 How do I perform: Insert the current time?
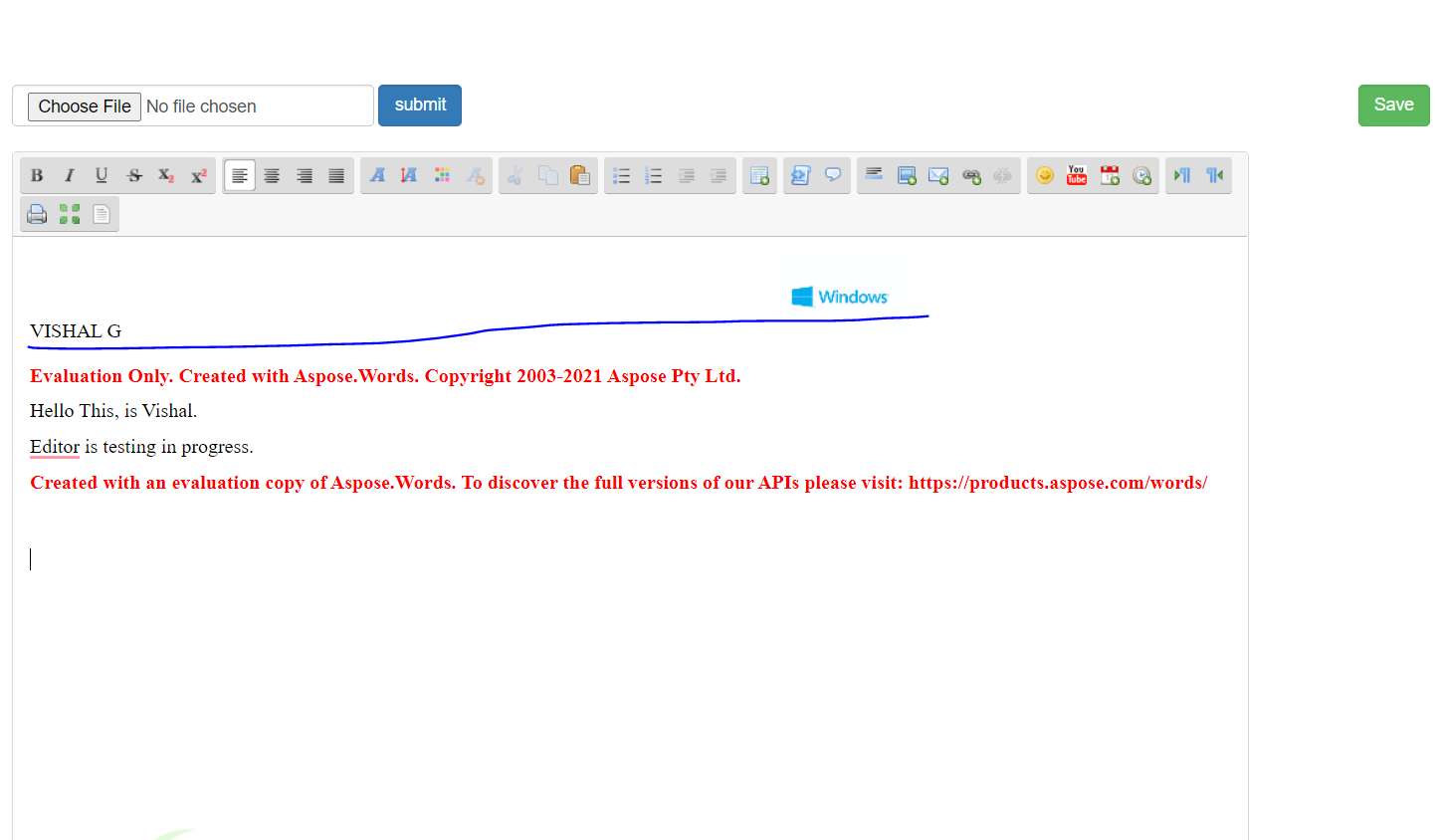tap(1141, 176)
